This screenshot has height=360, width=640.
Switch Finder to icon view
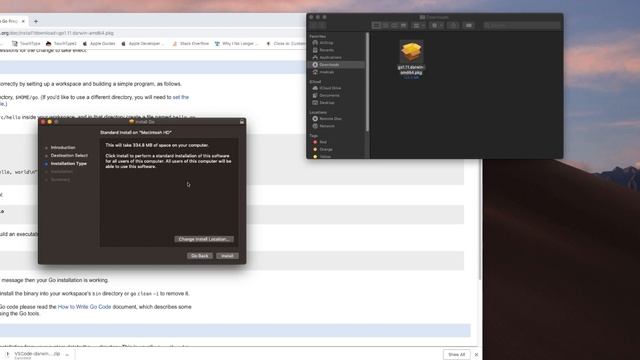pyautogui.click(x=376, y=25)
